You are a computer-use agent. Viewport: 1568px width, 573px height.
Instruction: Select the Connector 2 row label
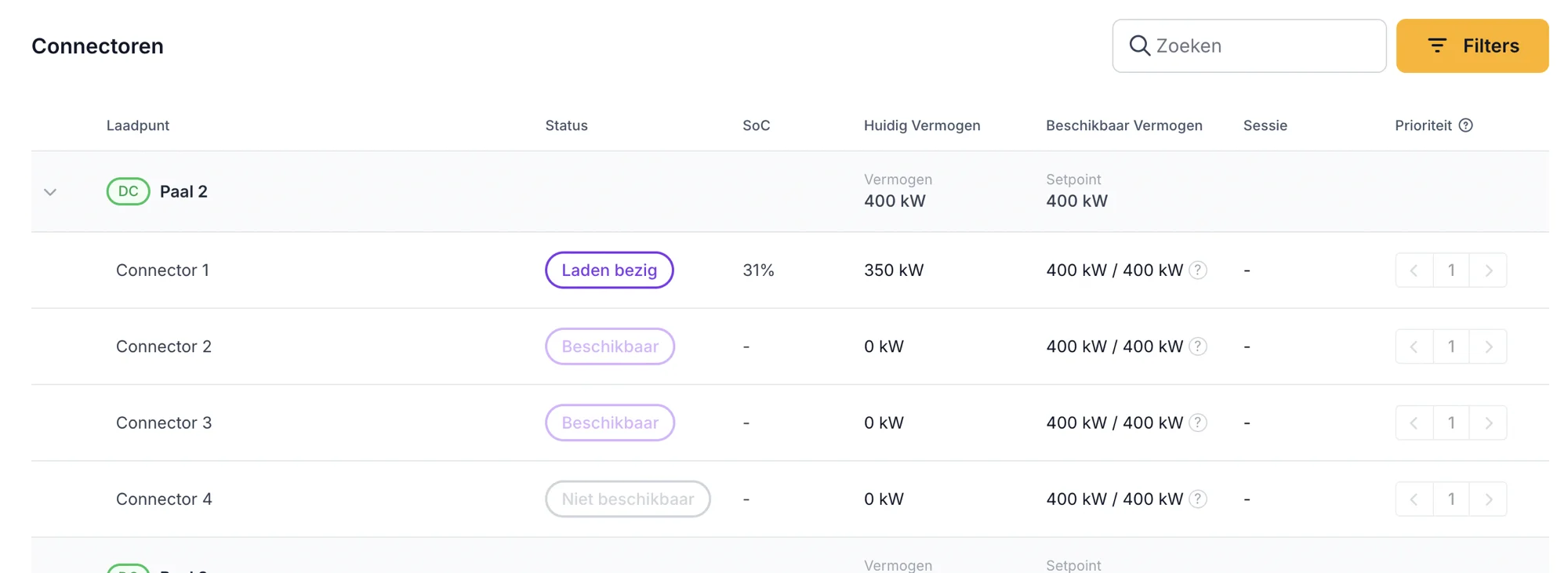pos(164,346)
